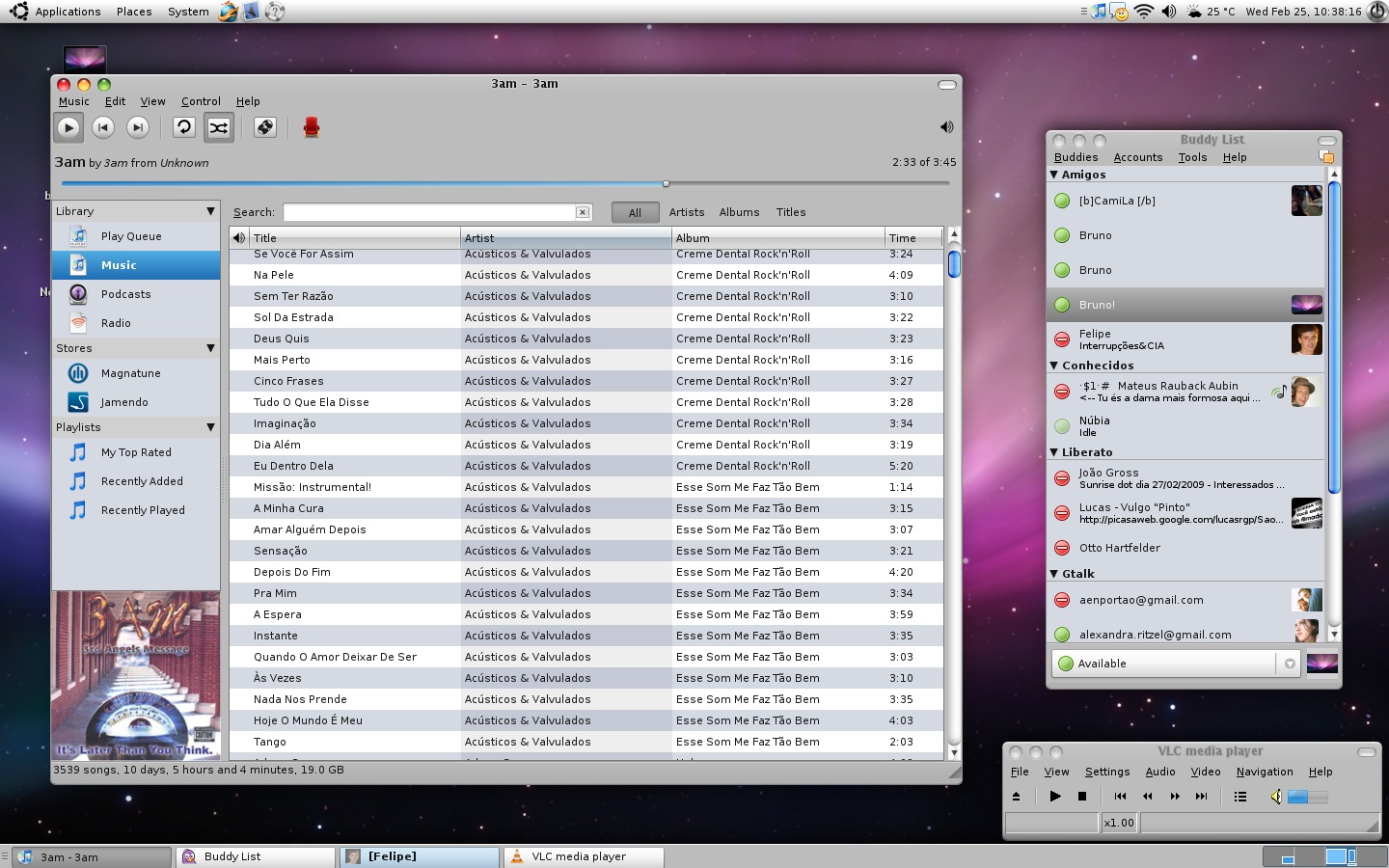Click the Rhythmbox search input field

(x=430, y=212)
